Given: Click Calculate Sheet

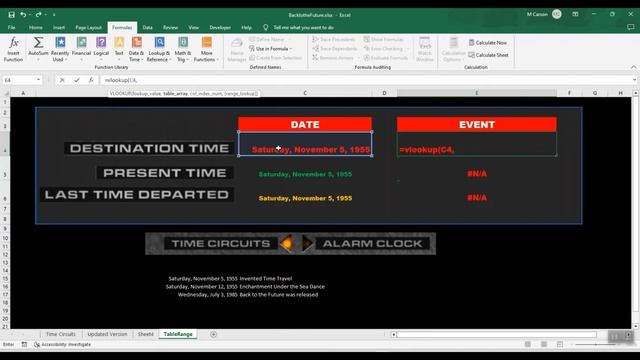Looking at the screenshot, I should [x=488, y=55].
